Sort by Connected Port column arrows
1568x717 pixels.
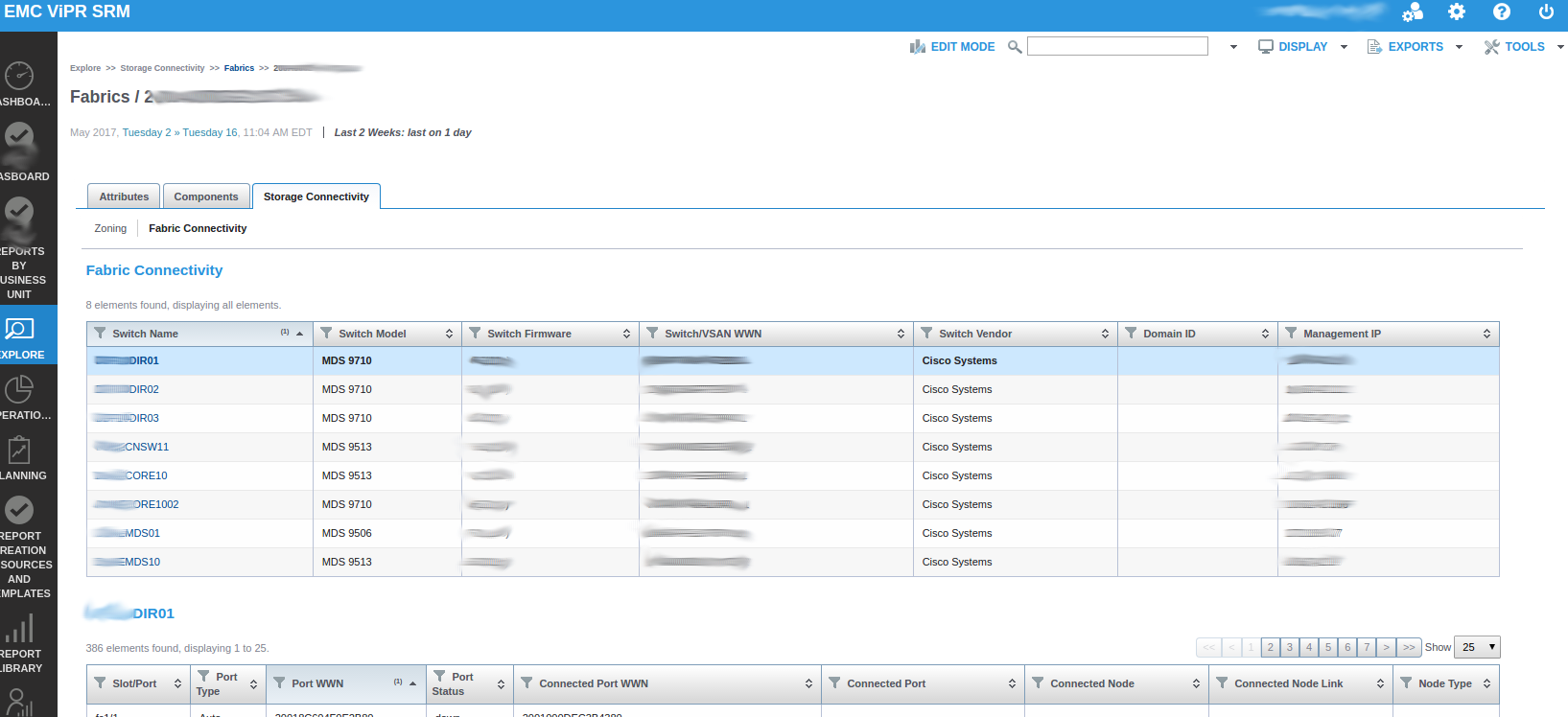click(x=1012, y=683)
